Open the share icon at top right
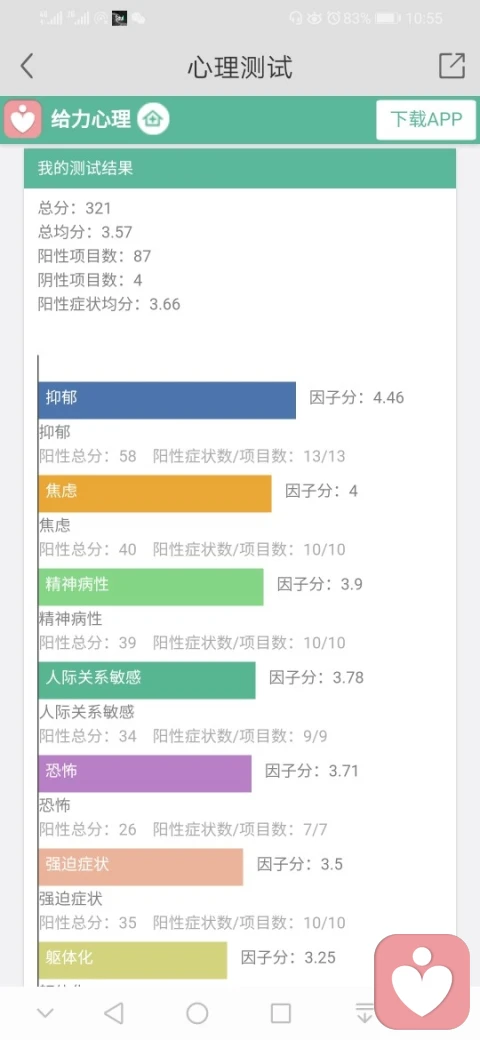Screen dimensions: 480x1040 click(452, 66)
